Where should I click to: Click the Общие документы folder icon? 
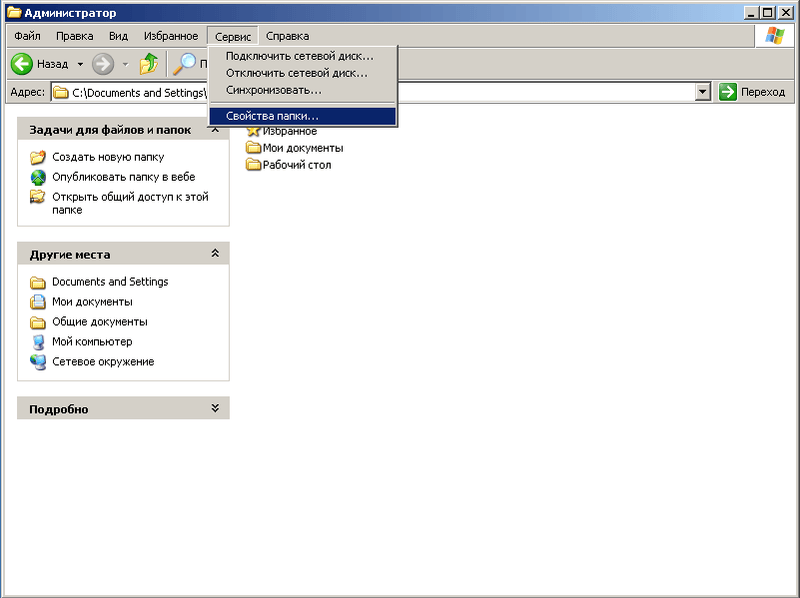38,322
